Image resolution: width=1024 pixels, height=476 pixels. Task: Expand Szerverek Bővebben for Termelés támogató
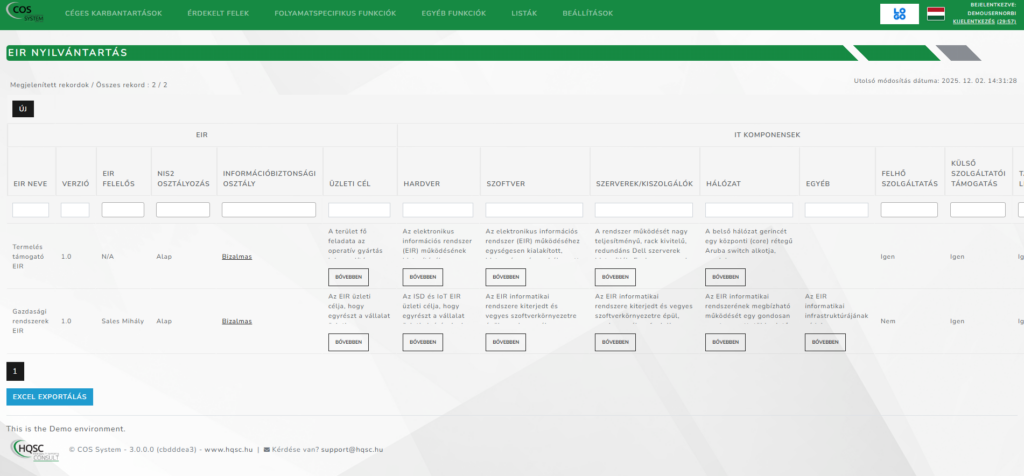pyautogui.click(x=615, y=277)
